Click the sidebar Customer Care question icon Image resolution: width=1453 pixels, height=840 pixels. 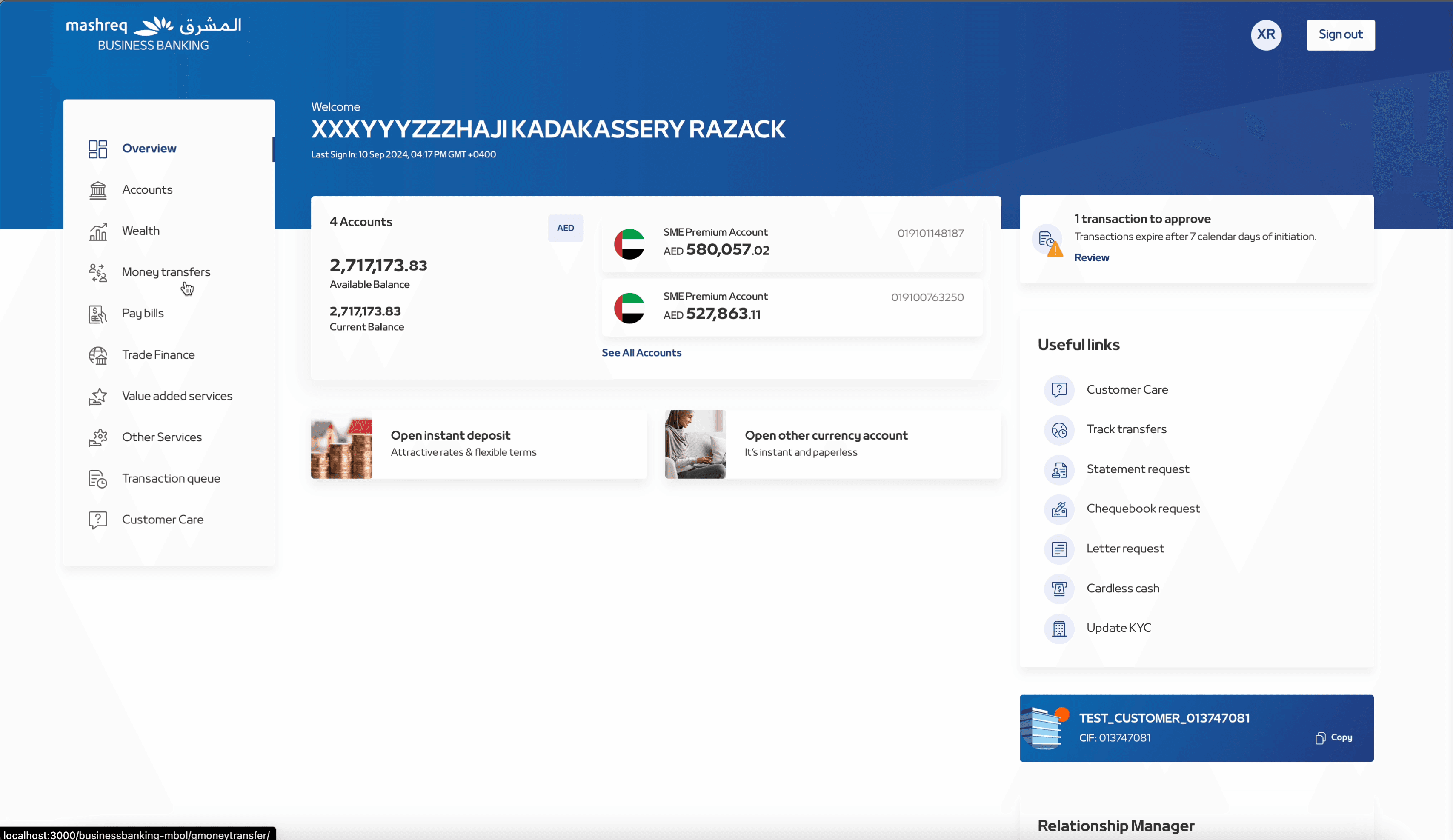[x=98, y=520]
